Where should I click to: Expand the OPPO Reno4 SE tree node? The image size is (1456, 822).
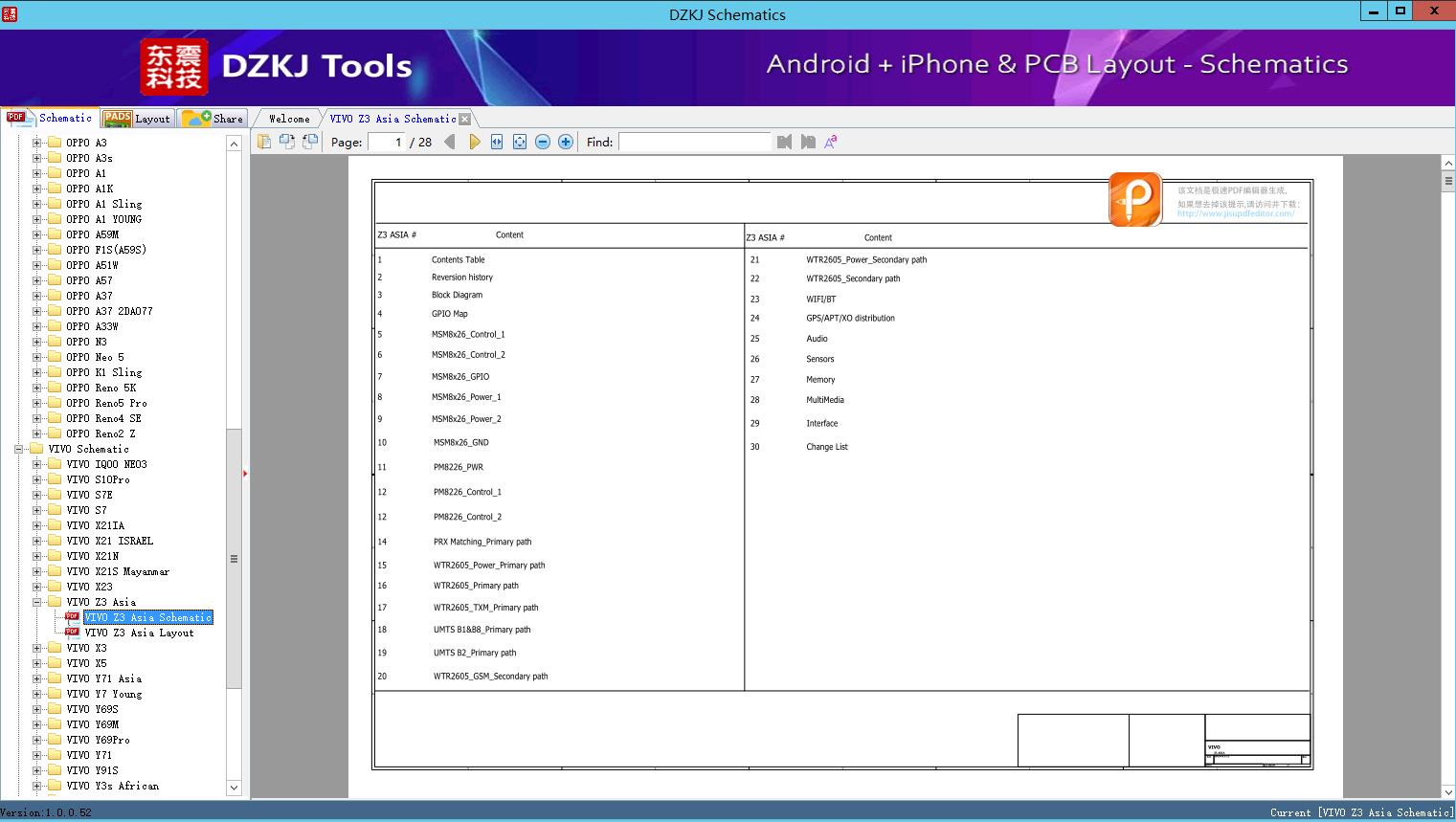point(36,418)
